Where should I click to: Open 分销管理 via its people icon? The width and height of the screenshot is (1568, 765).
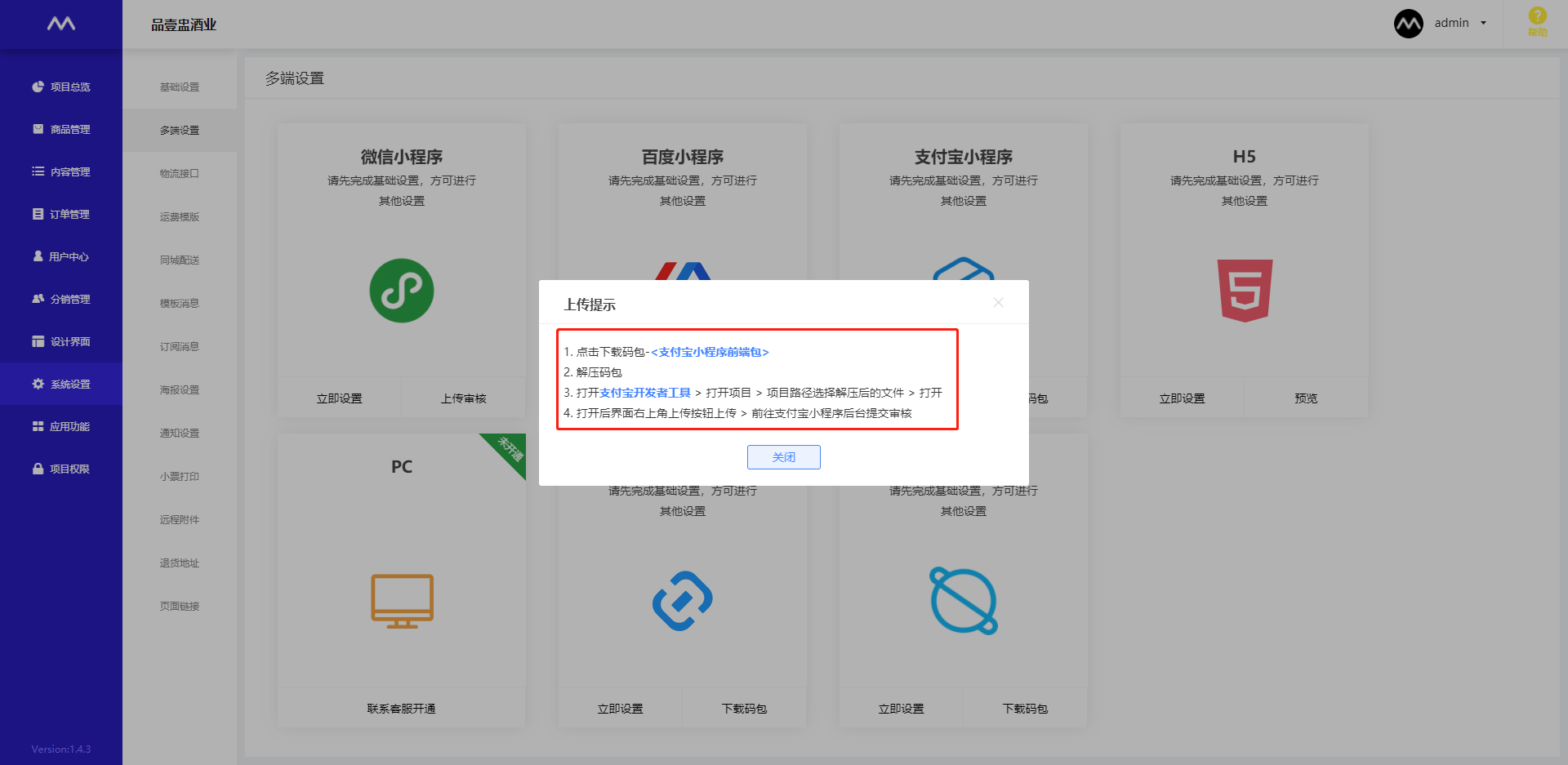38,299
